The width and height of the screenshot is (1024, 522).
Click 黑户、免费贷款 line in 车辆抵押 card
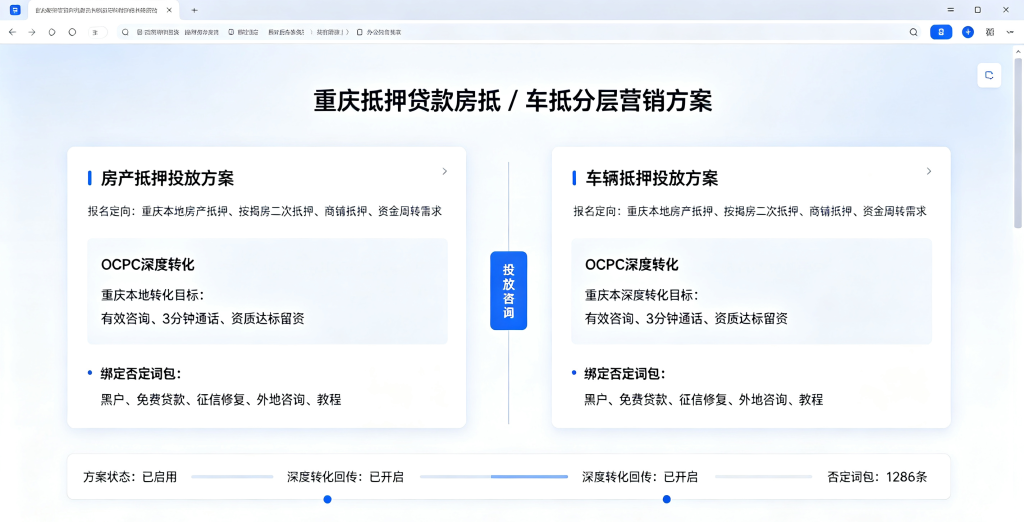tap(703, 400)
